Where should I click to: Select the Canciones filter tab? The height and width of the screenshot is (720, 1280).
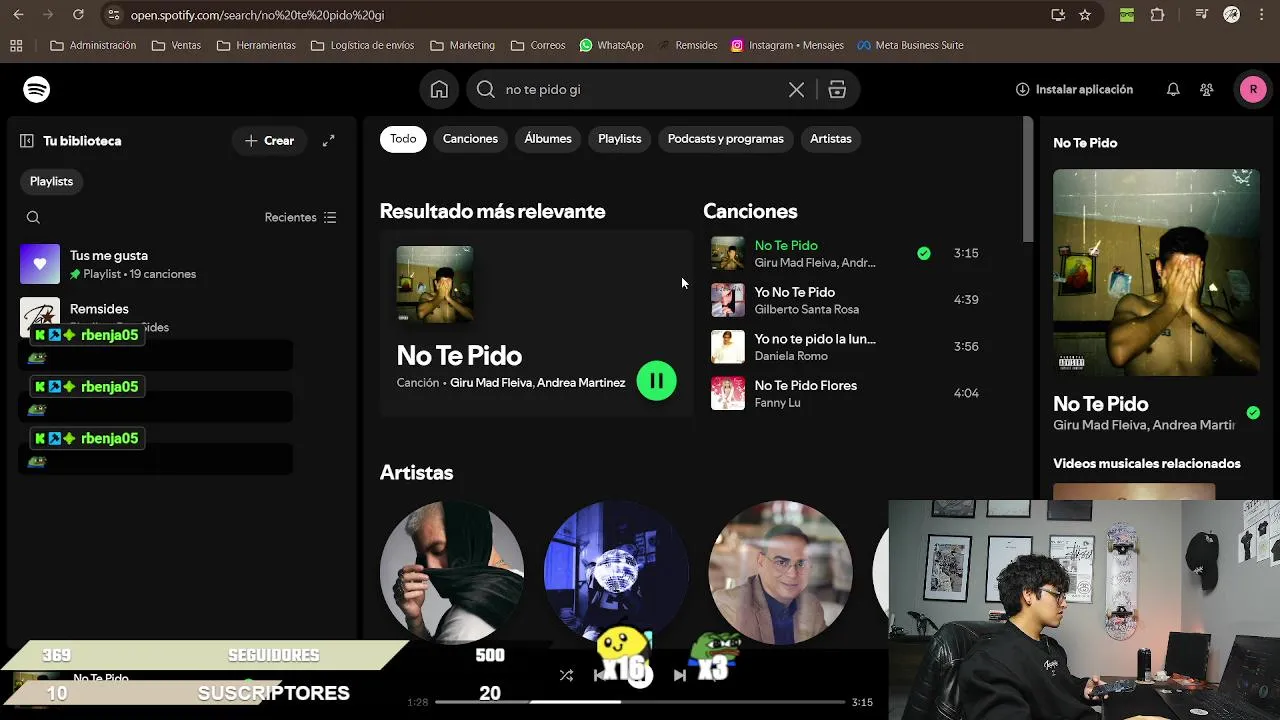click(x=470, y=139)
